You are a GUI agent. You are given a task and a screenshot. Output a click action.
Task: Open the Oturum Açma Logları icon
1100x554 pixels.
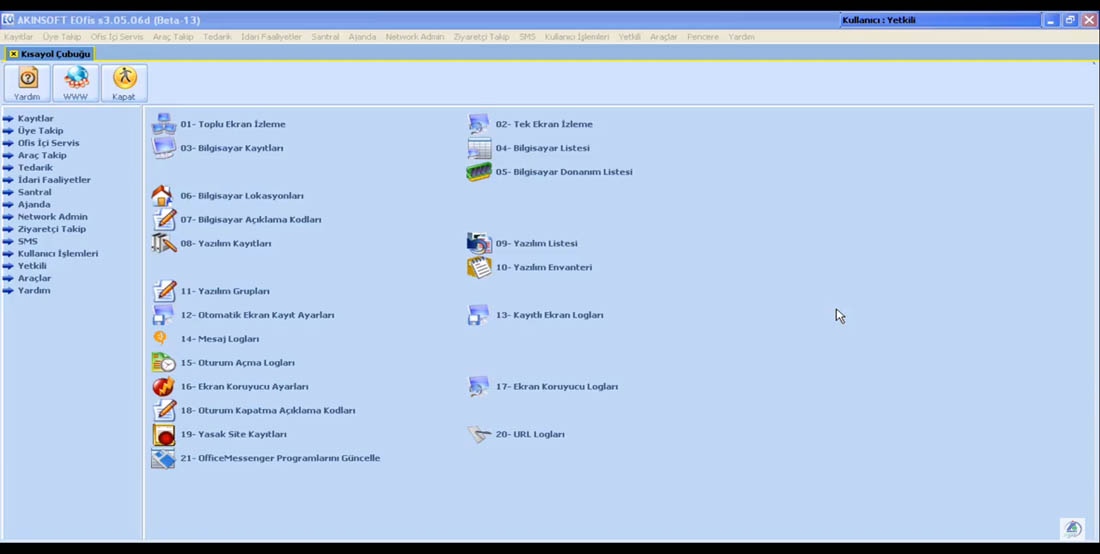click(163, 363)
